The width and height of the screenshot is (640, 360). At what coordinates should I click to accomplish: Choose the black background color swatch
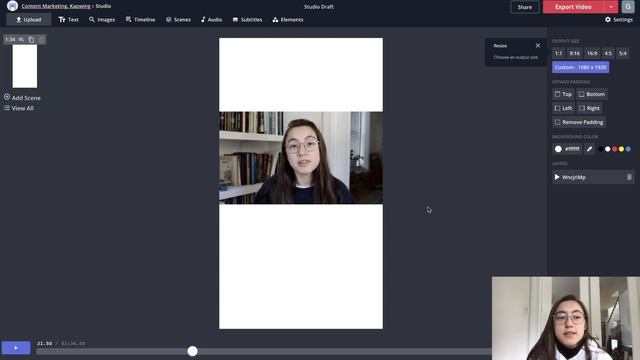tap(601, 149)
